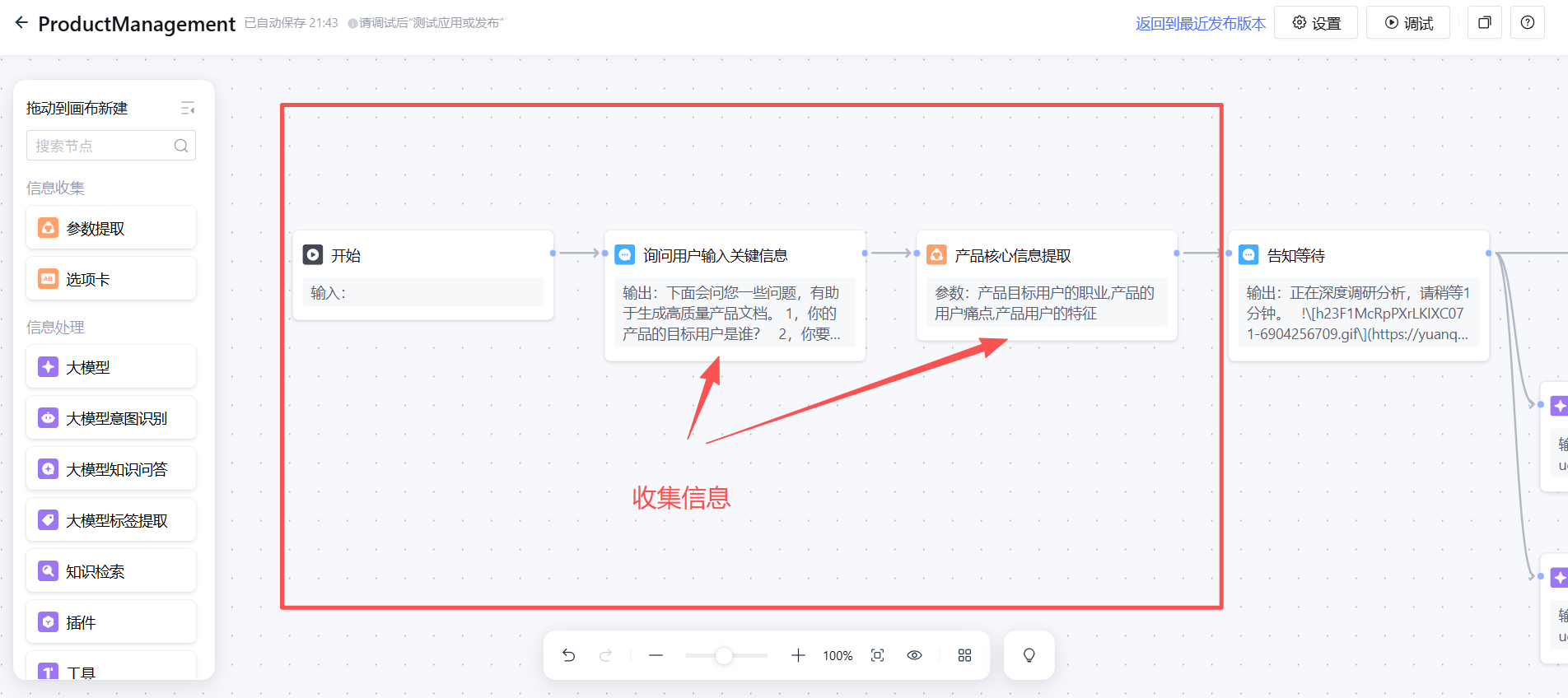Click the 开始 node's play icon

pyautogui.click(x=313, y=255)
